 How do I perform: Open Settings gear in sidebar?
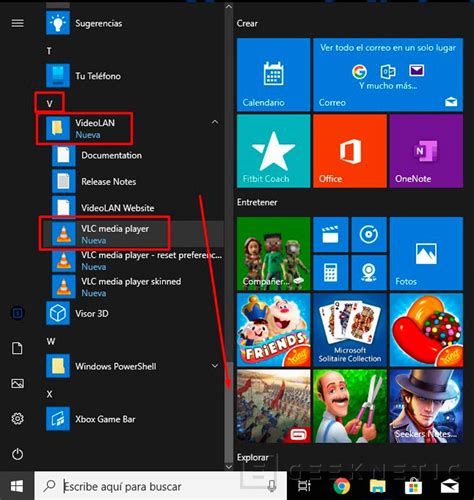point(17,419)
